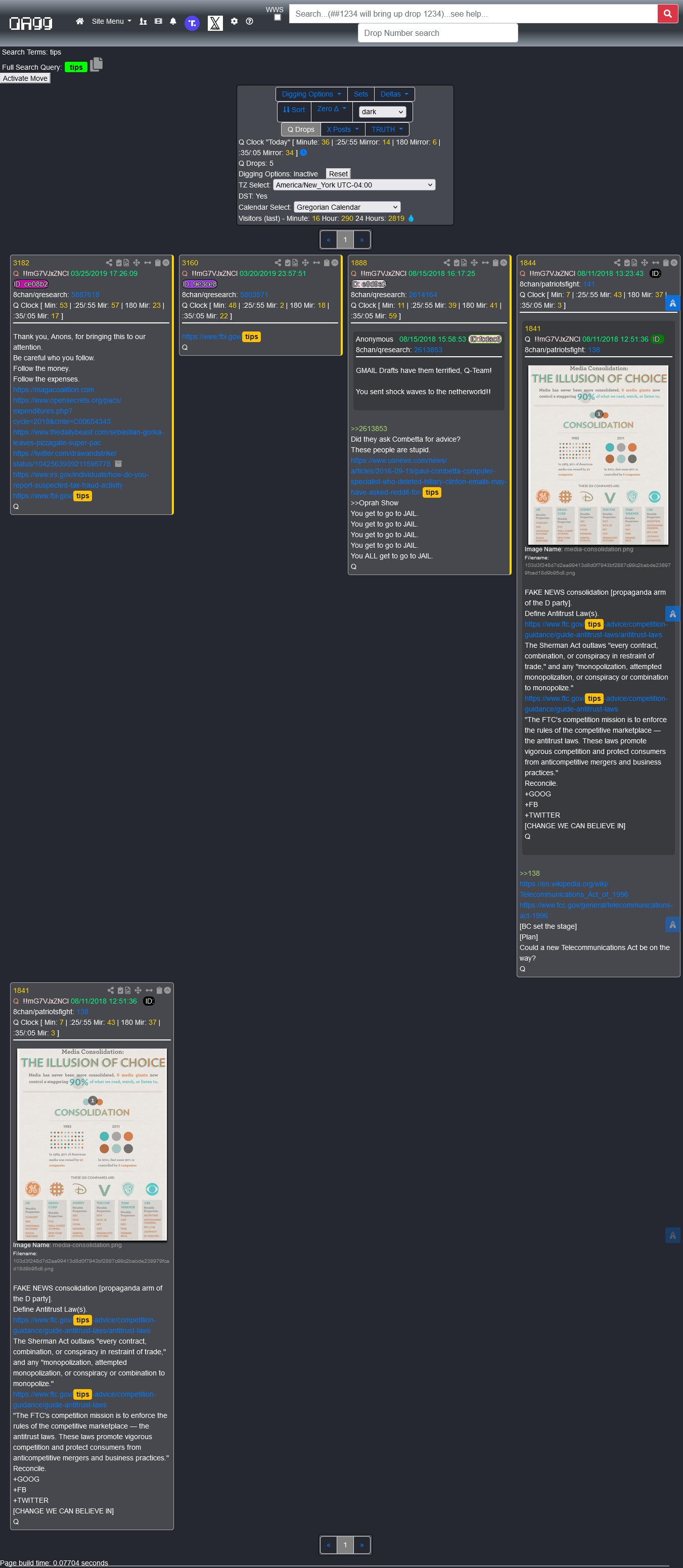Click the film strip icon in the navbar
Screen dimensions: 683x1568
click(158, 21)
